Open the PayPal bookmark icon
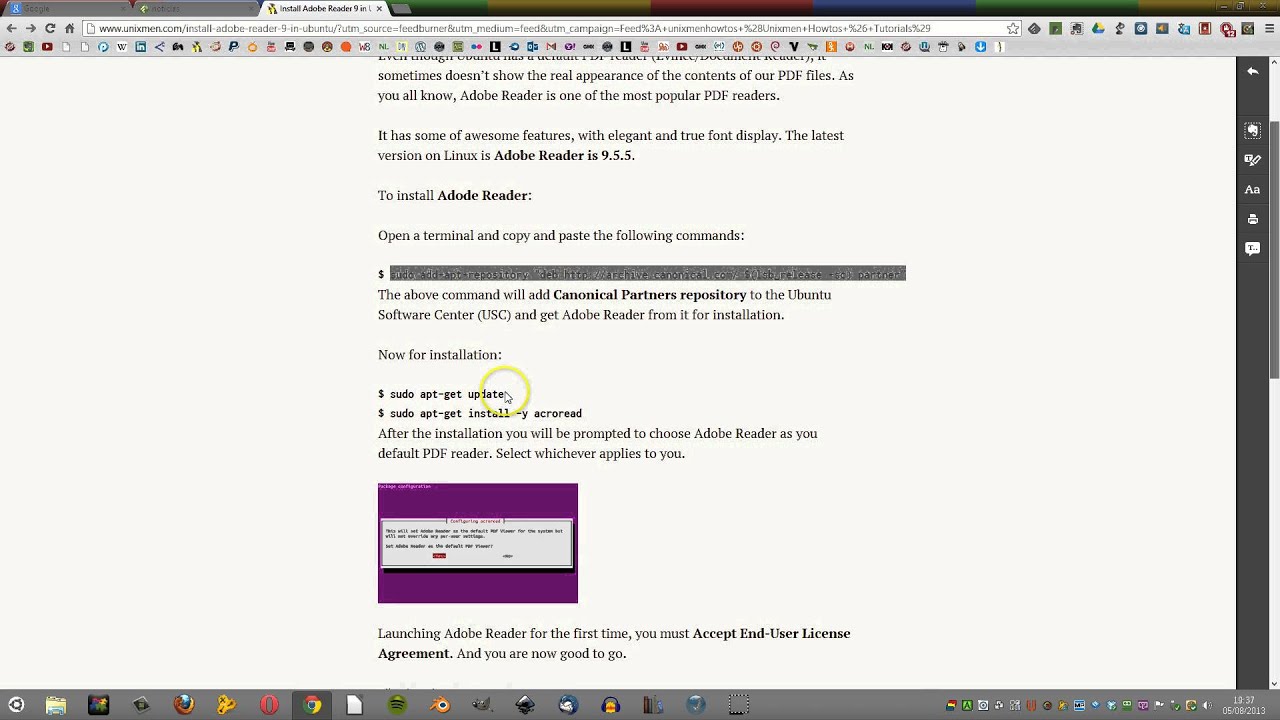This screenshot has height=720, width=1280. coord(234,46)
